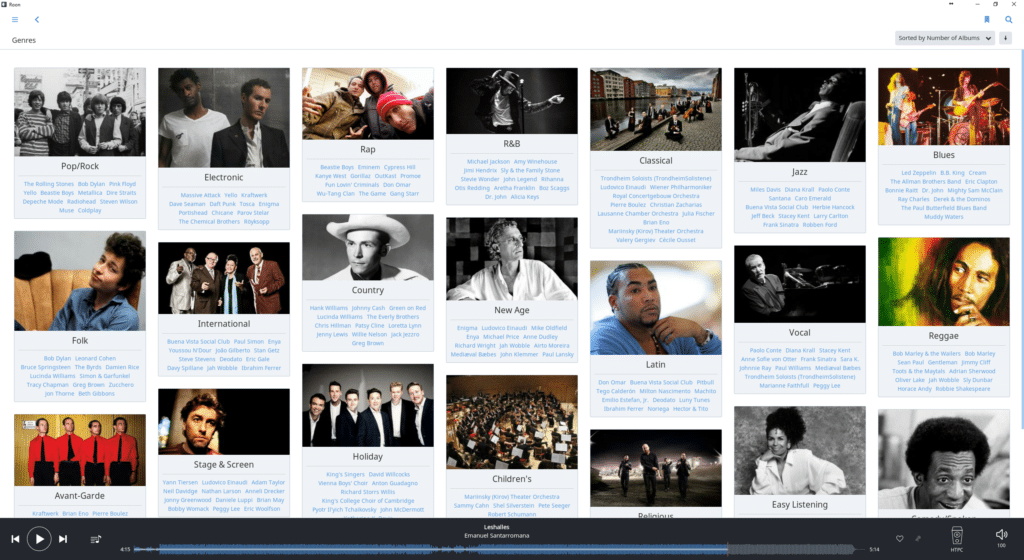Open artist Emanuel Santarromana in the footer
The width and height of the screenshot is (1024, 560).
[496, 535]
